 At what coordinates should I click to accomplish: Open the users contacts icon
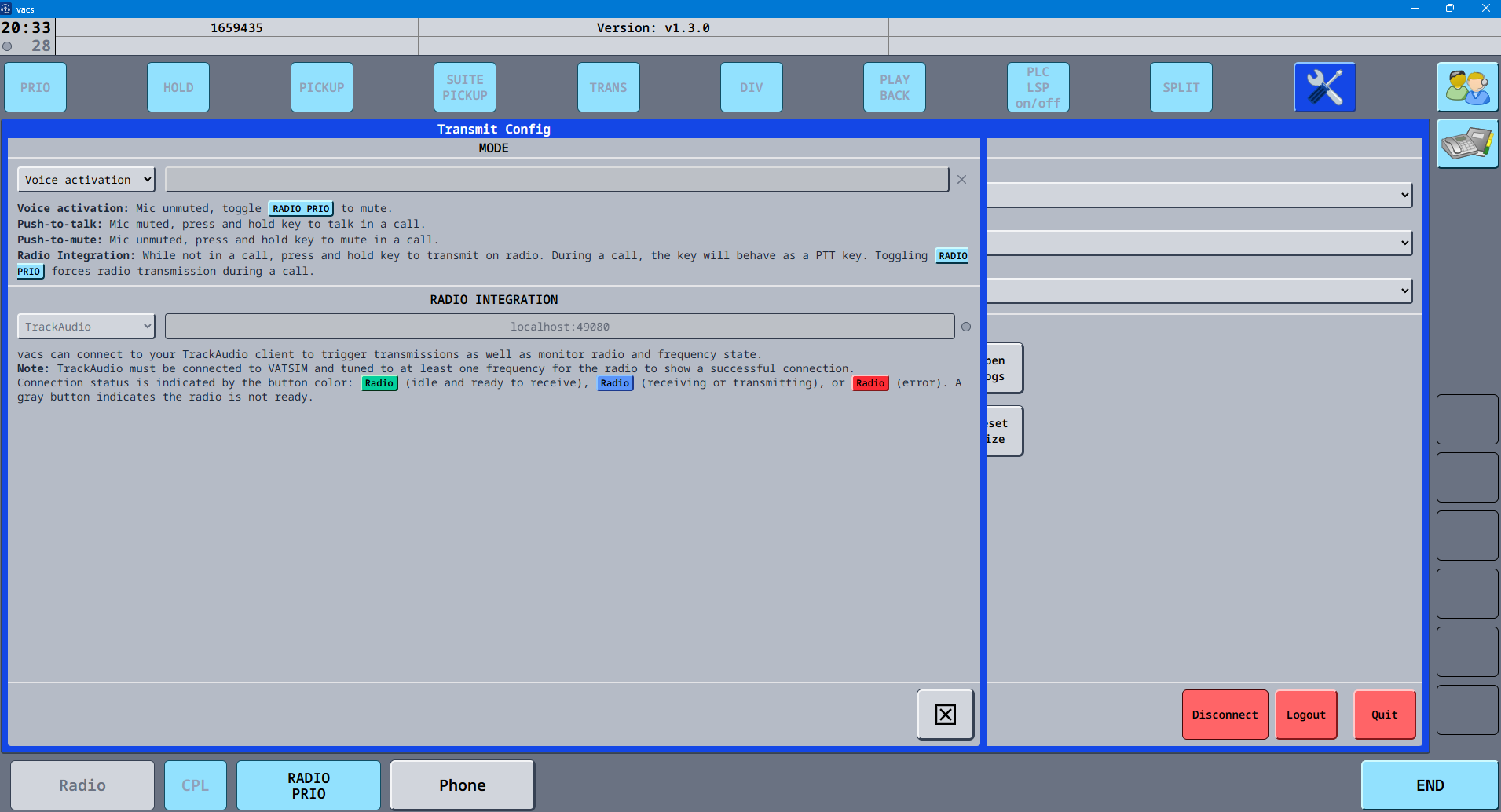[x=1466, y=87]
